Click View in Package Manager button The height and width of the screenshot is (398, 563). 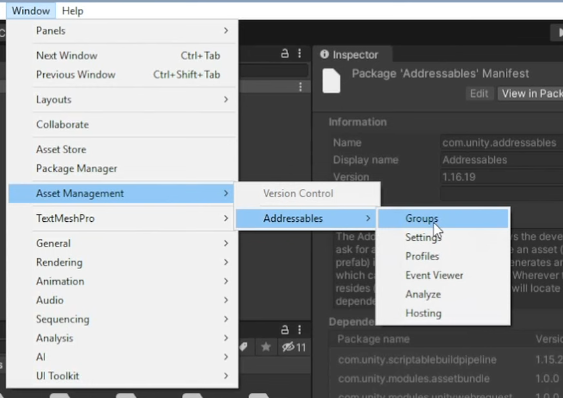(x=530, y=94)
